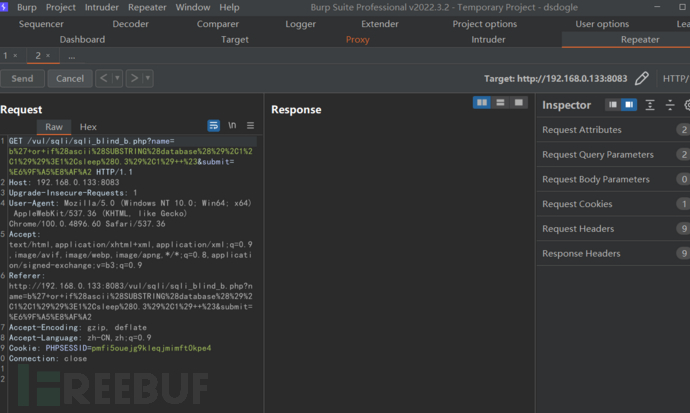This screenshot has width=690, height=413.
Task: Click the HTTP protocol selector
Action: 676,78
